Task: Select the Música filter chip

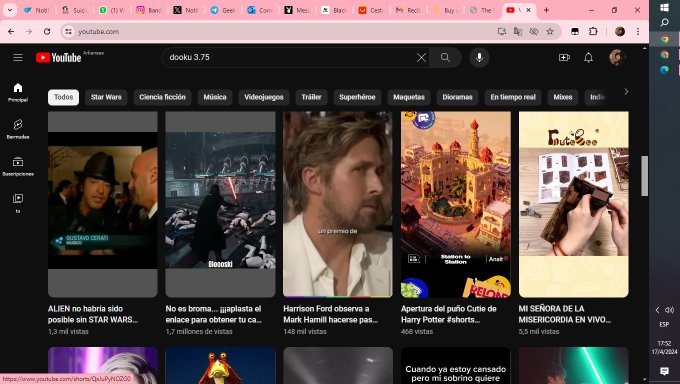Action: pos(215,97)
